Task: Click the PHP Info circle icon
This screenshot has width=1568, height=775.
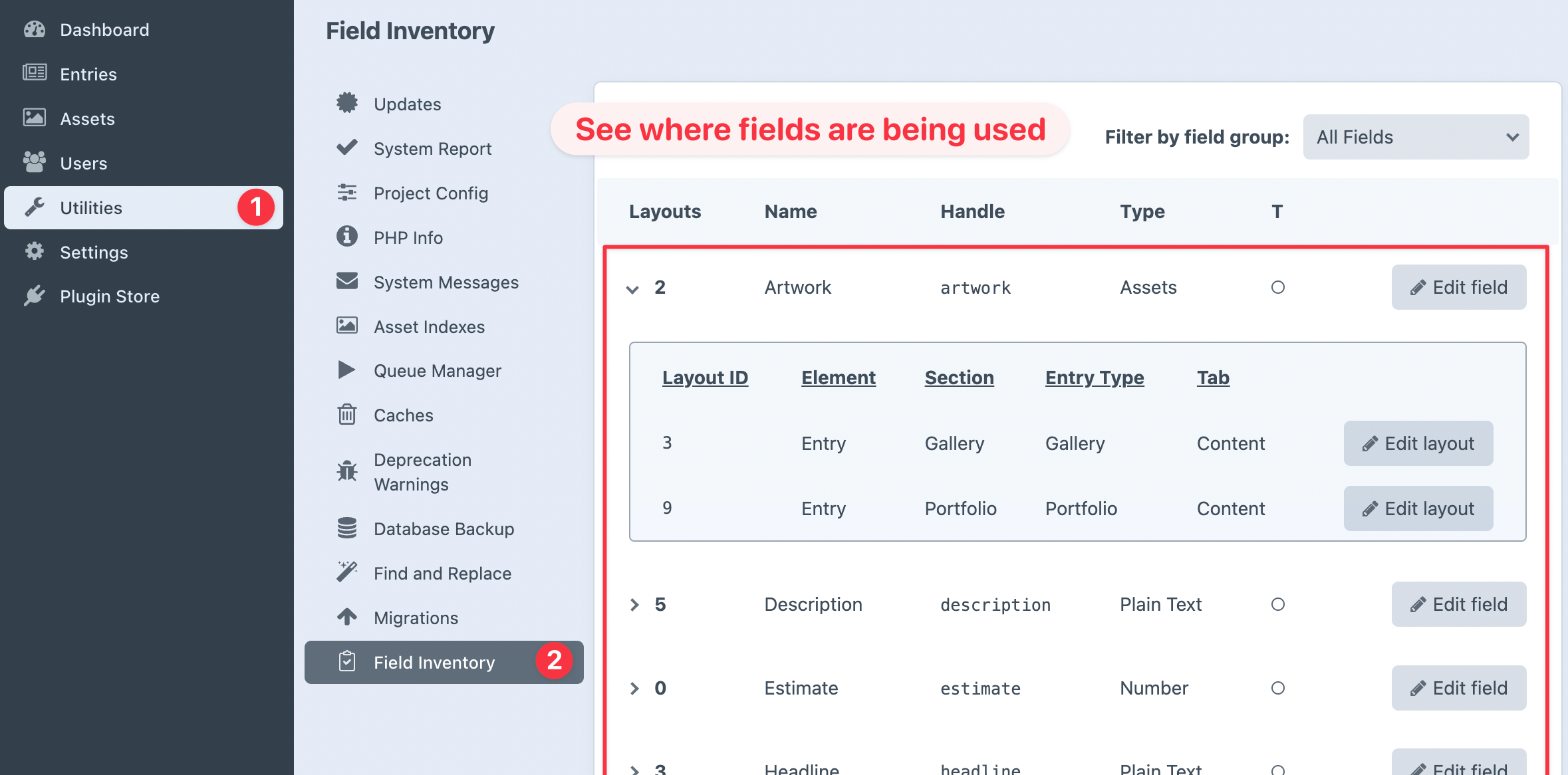Action: [x=346, y=237]
